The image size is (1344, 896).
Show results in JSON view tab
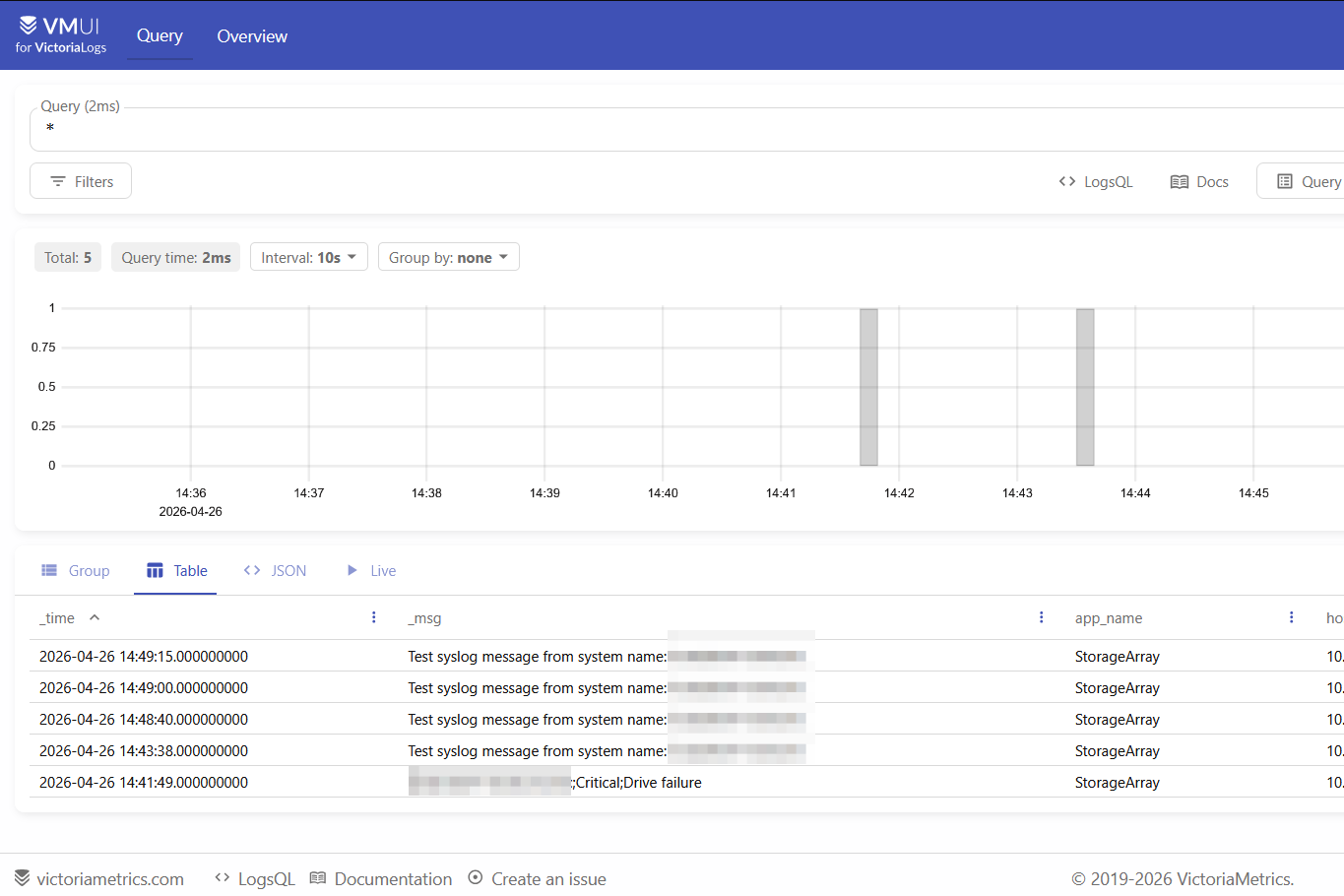coord(275,571)
